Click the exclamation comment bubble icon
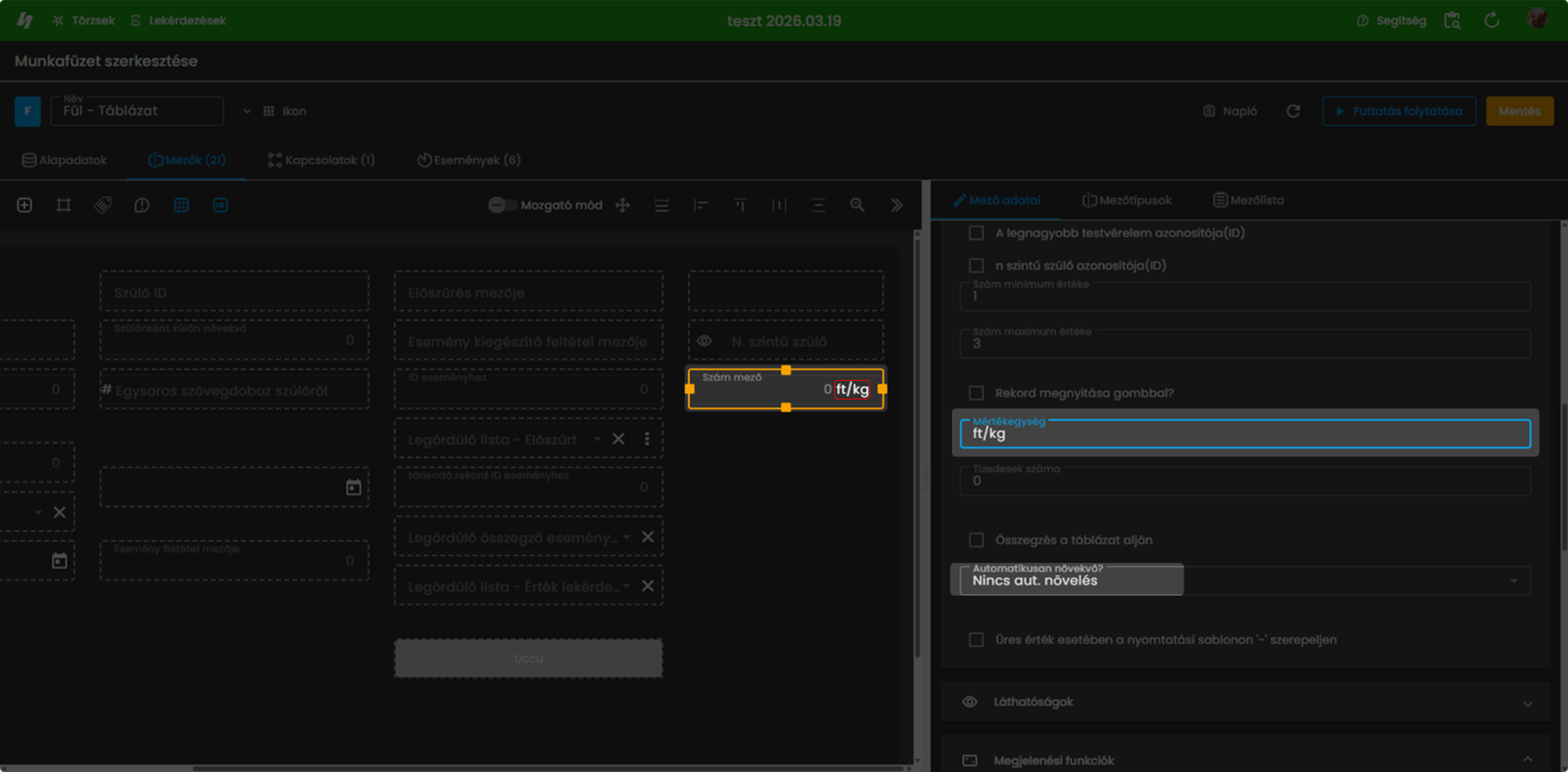Screen dimensions: 1568x772 pyautogui.click(x=142, y=205)
